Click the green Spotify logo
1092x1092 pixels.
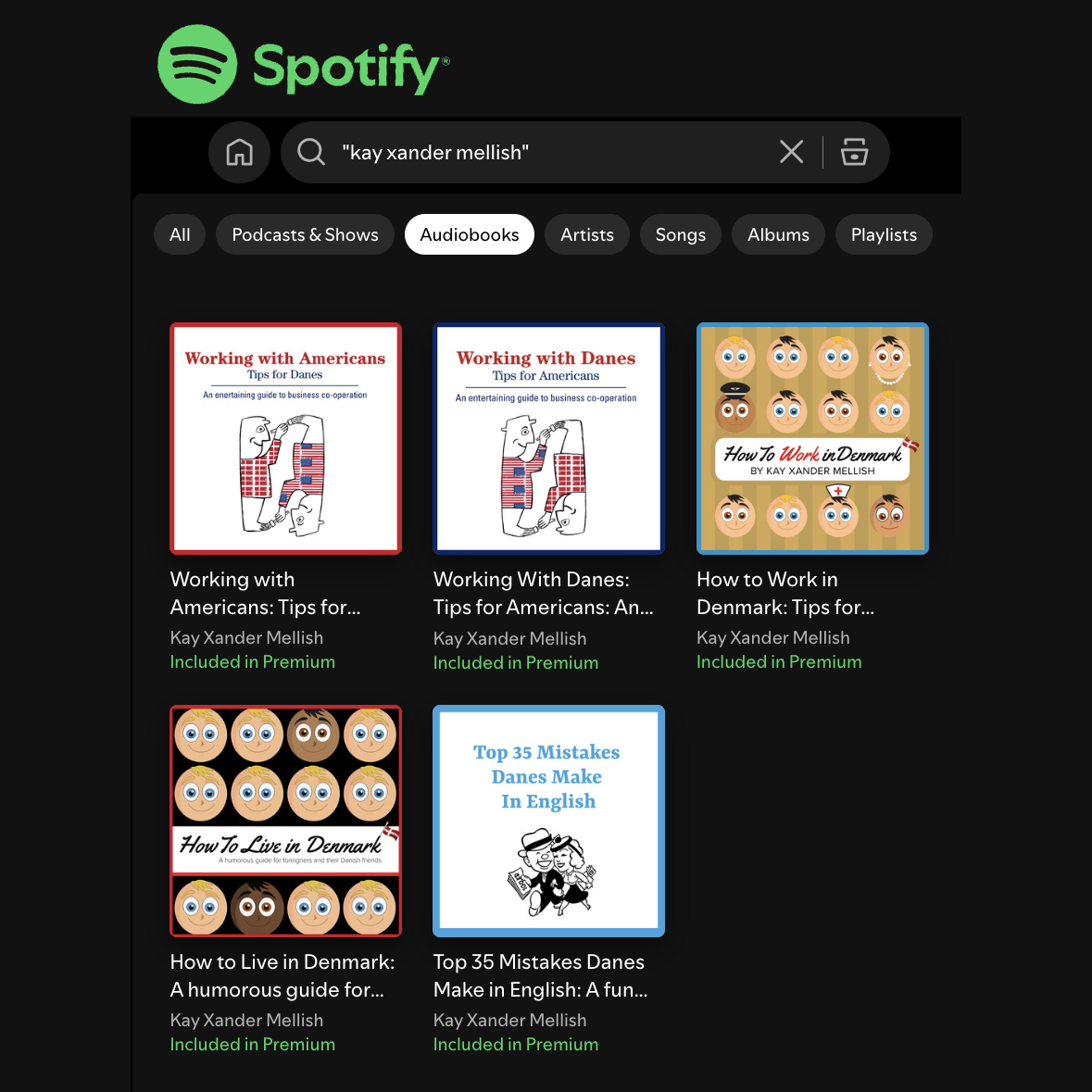coord(304,65)
